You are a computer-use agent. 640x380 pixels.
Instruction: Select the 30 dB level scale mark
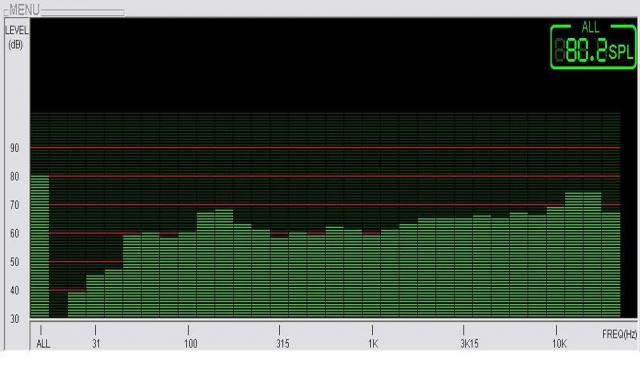[x=15, y=319]
